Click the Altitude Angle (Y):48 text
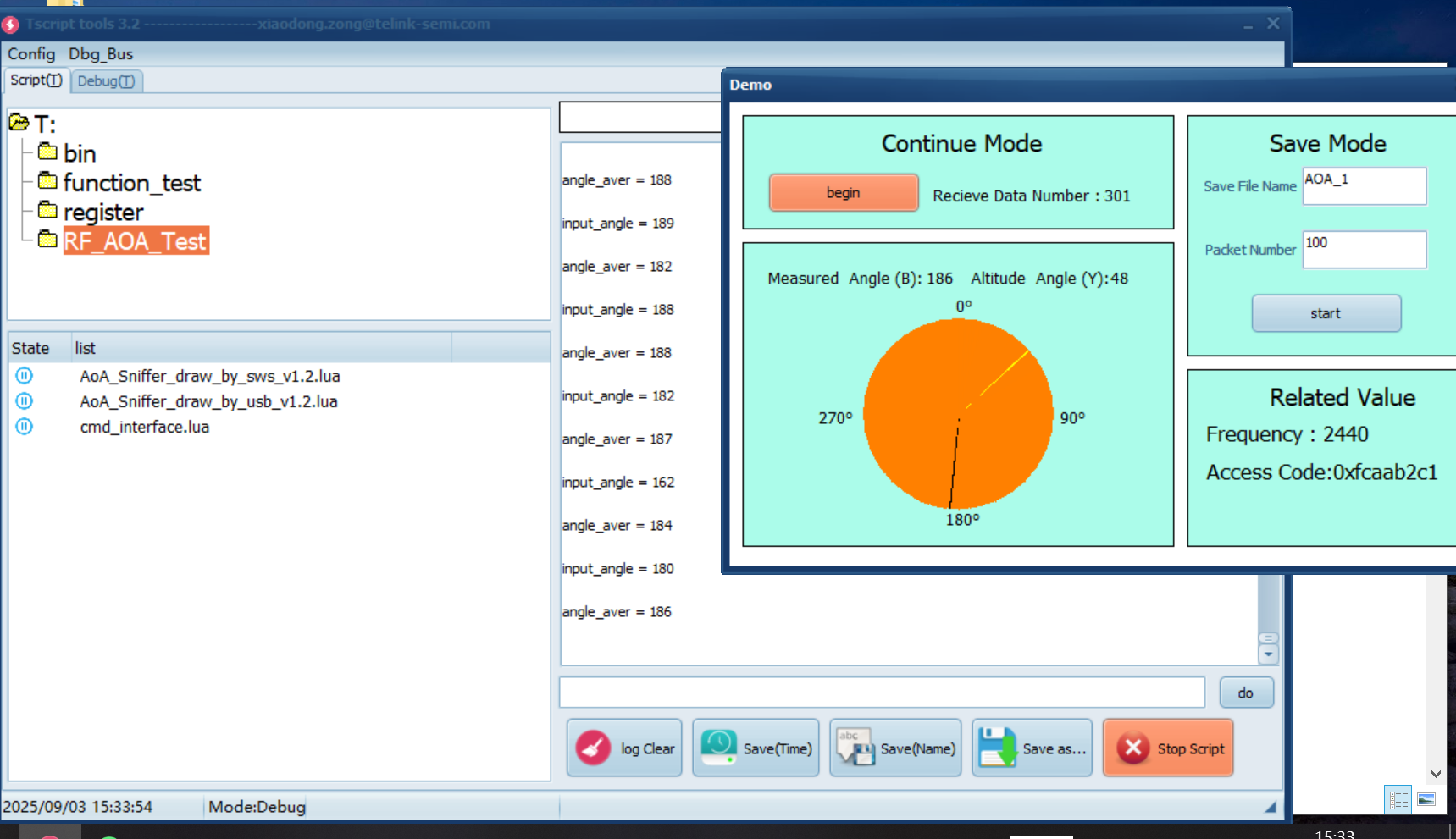Viewport: 1456px width, 839px height. click(1049, 279)
